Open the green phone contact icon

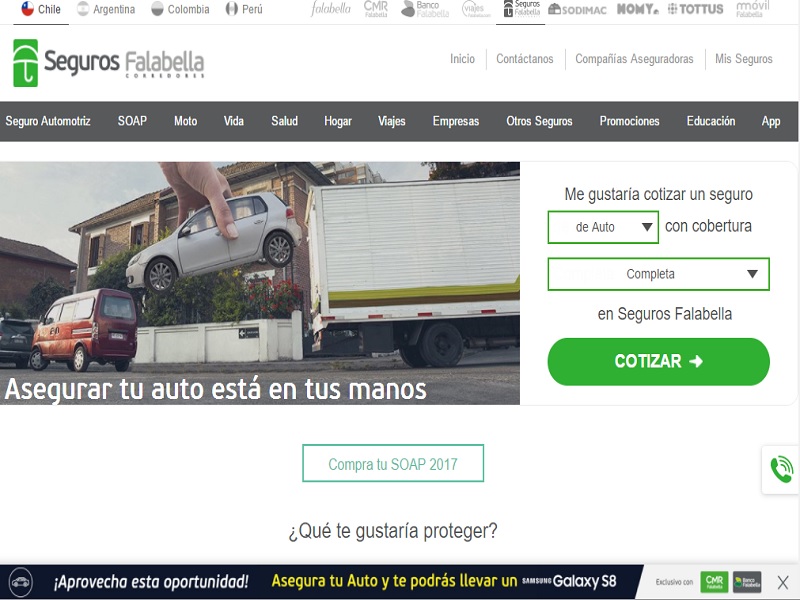[779, 467]
